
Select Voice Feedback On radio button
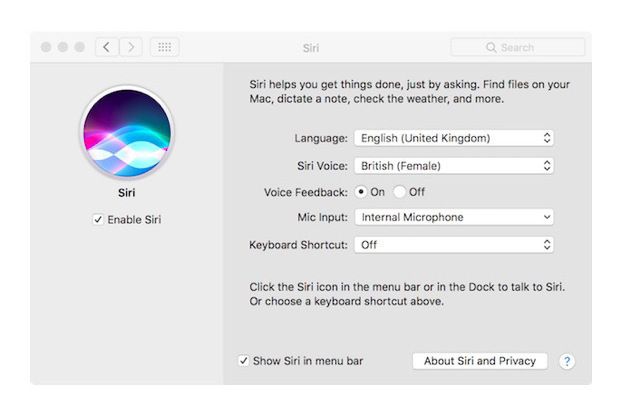tap(361, 191)
